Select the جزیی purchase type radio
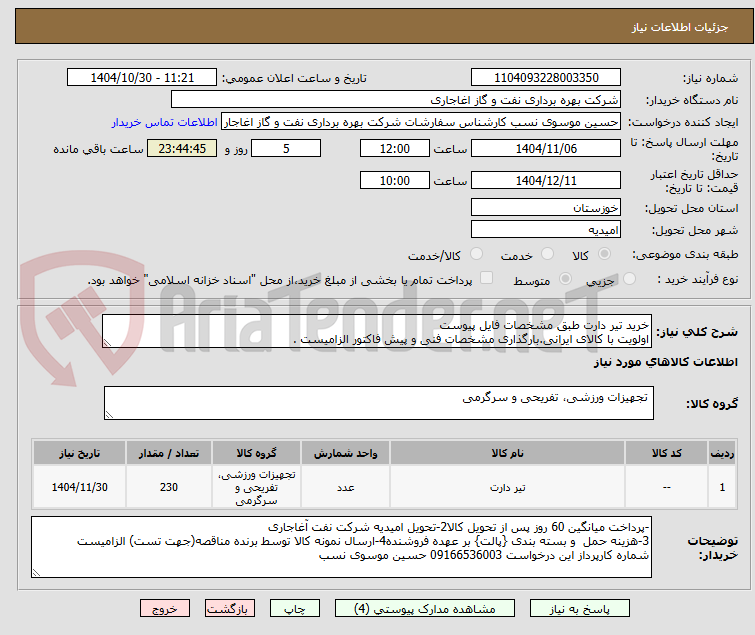This screenshot has width=755, height=635. coord(629,279)
